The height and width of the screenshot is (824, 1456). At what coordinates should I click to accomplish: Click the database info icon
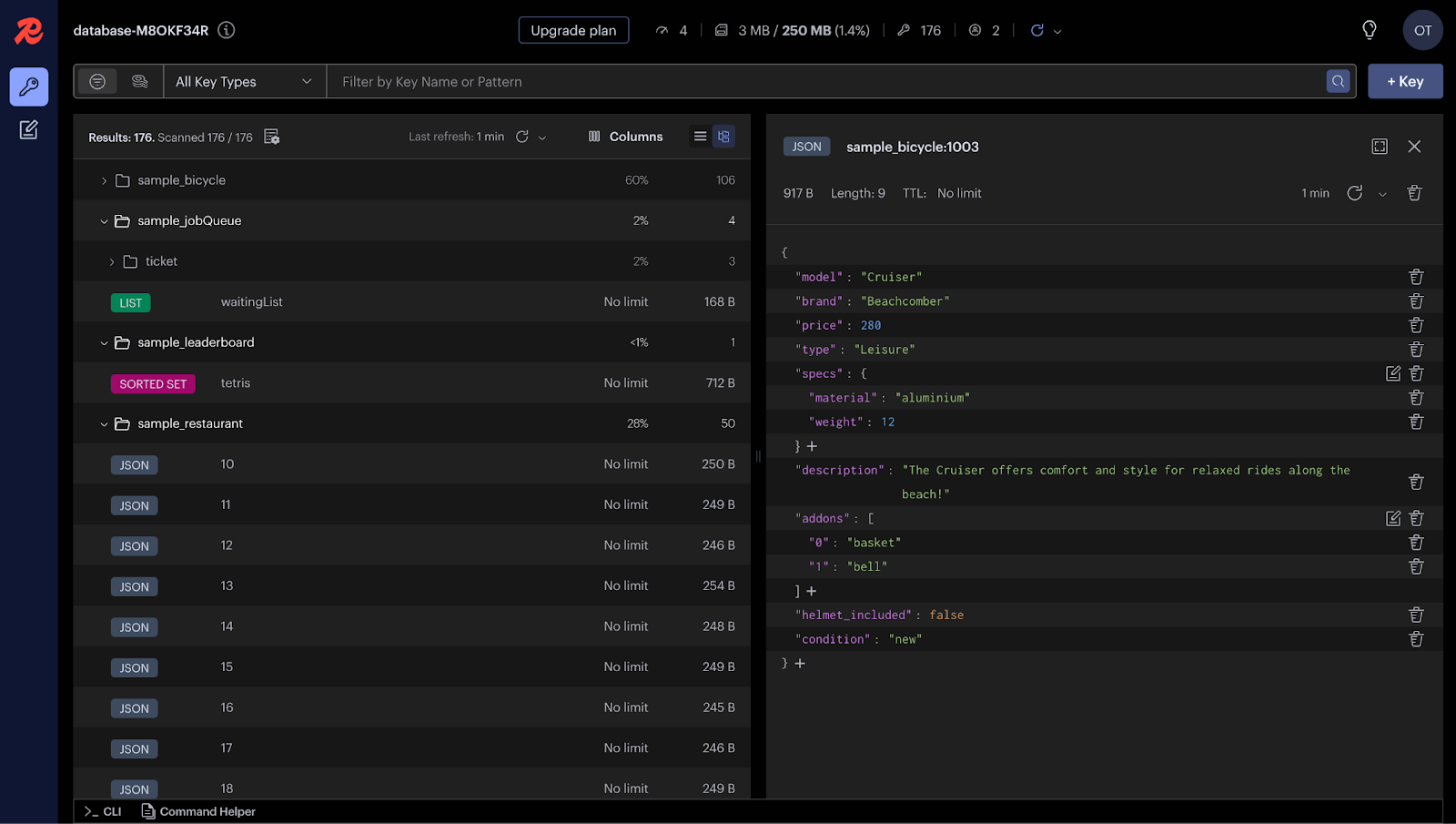click(x=227, y=30)
